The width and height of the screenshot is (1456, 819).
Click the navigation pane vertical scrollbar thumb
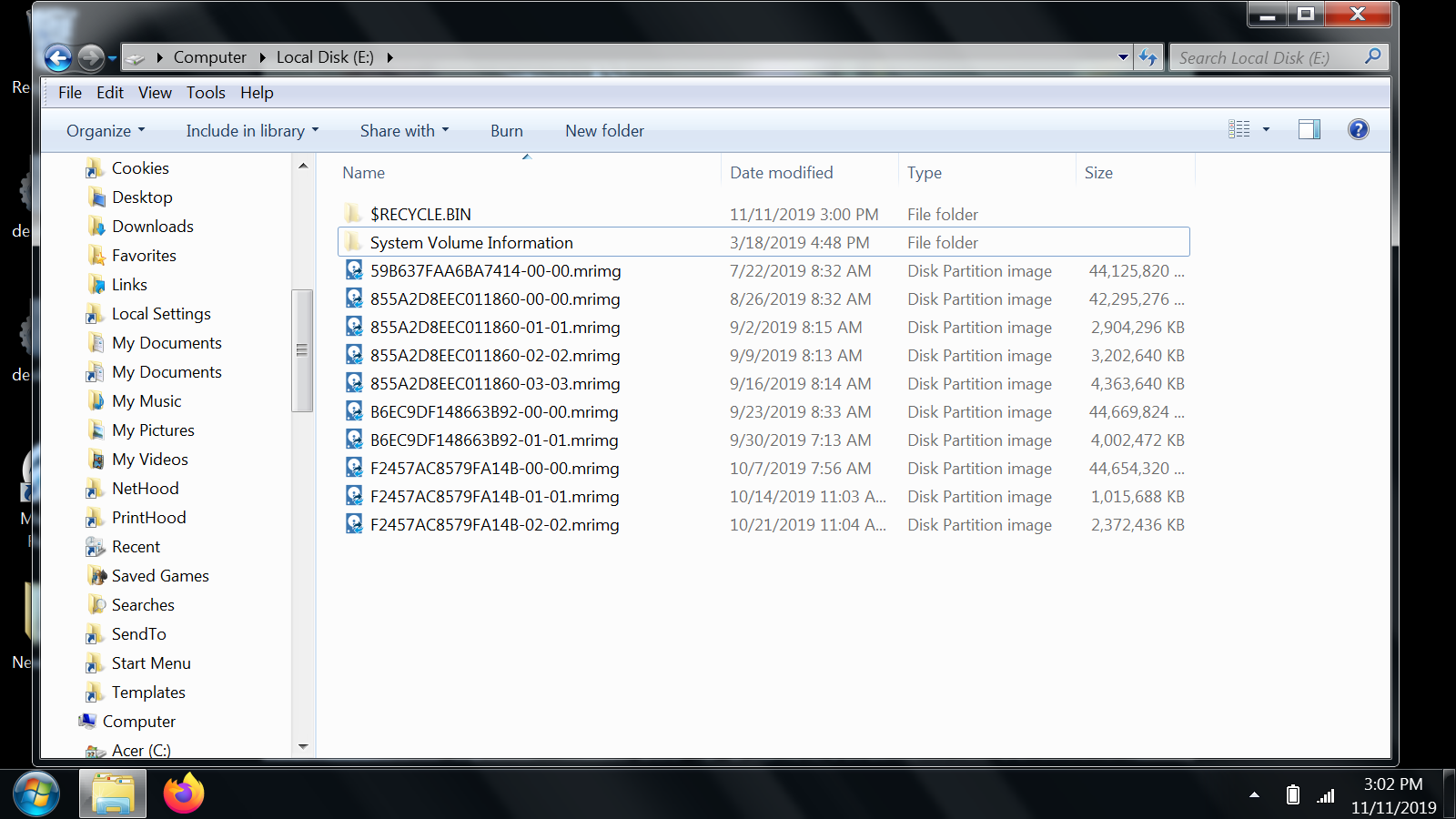click(x=302, y=350)
